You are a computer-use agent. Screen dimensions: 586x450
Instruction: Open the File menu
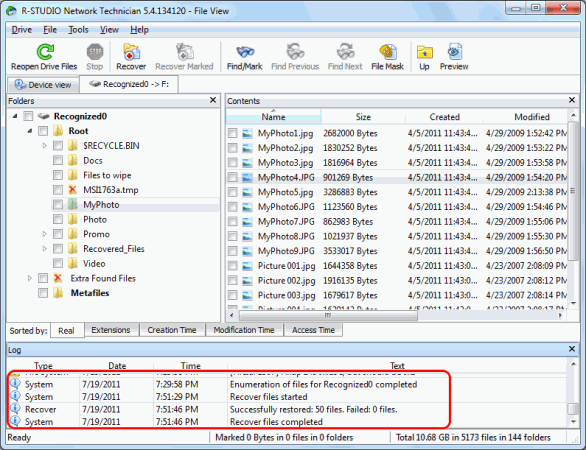(50, 30)
